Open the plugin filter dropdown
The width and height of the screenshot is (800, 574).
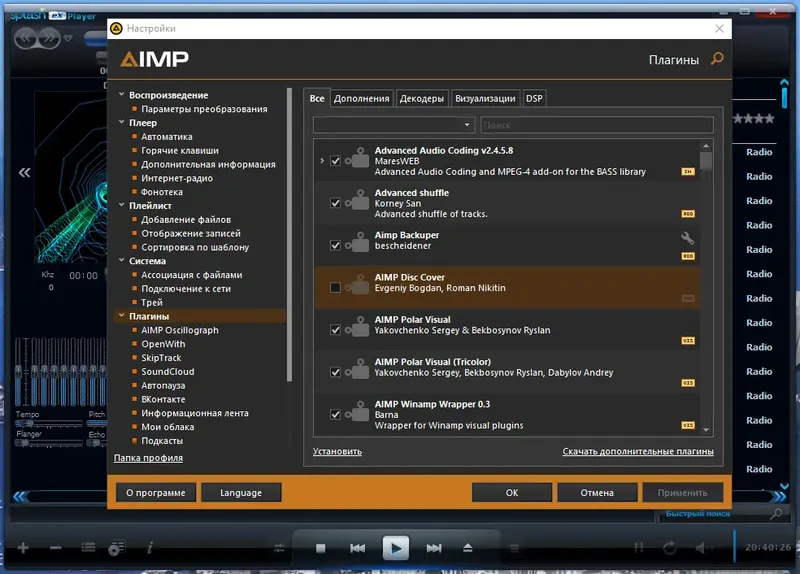click(394, 124)
